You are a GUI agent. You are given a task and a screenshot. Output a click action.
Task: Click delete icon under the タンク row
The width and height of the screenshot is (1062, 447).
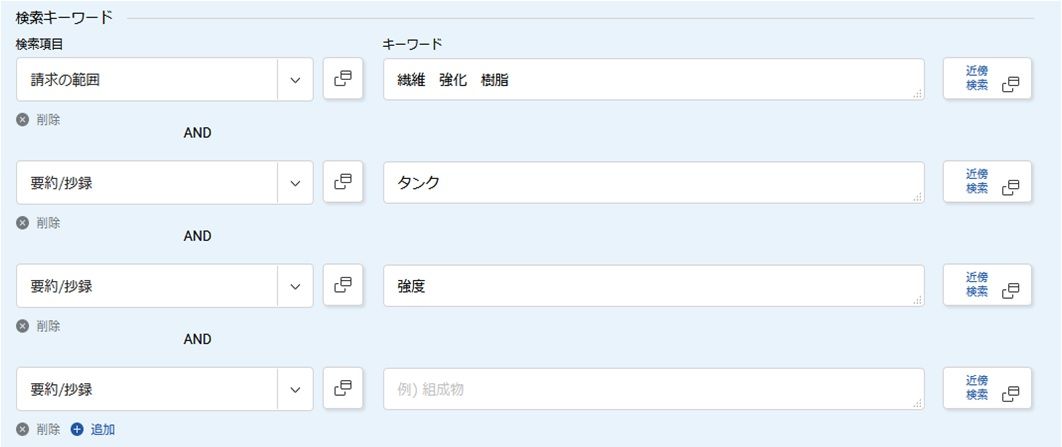point(23,223)
